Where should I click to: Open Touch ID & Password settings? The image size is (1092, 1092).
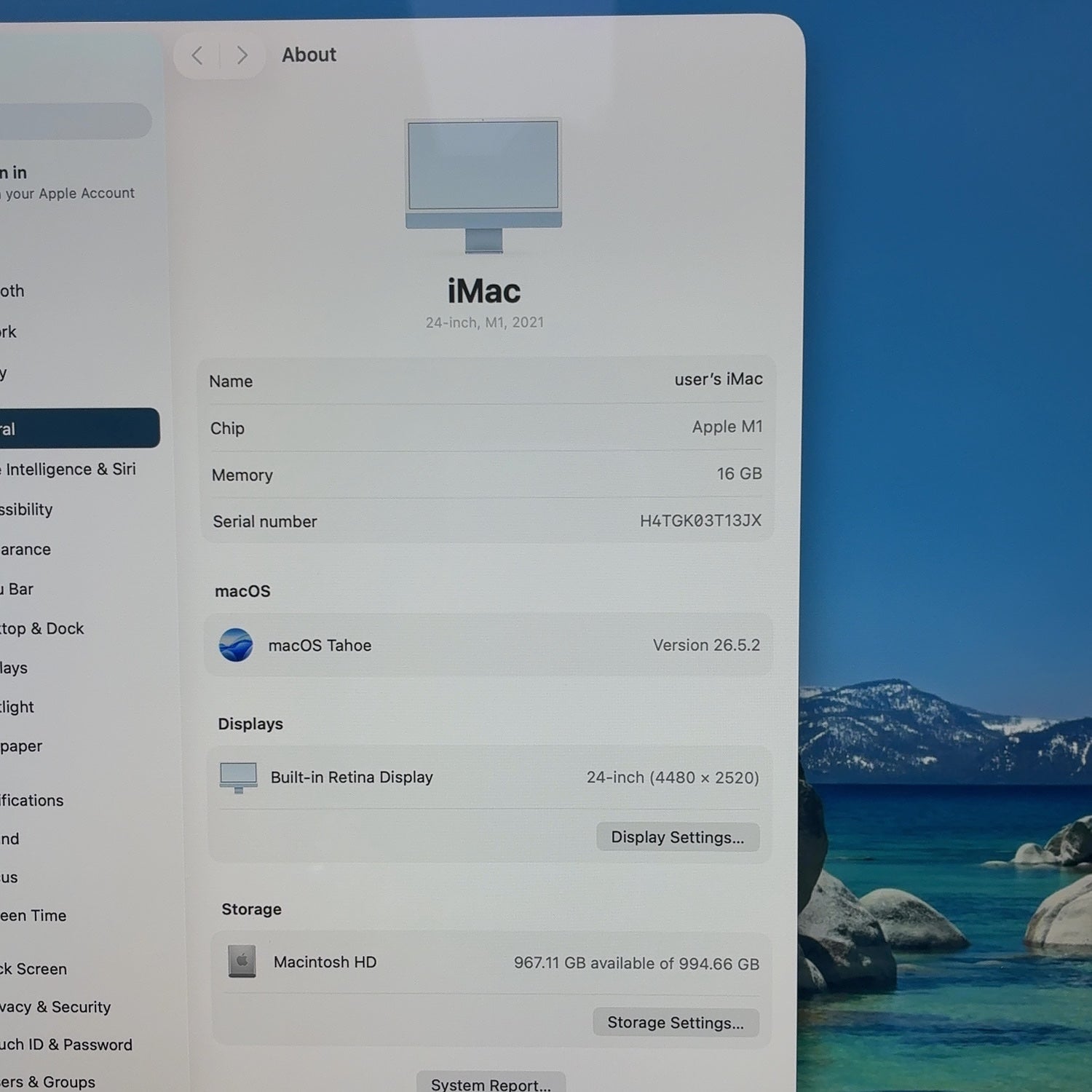tap(66, 1045)
